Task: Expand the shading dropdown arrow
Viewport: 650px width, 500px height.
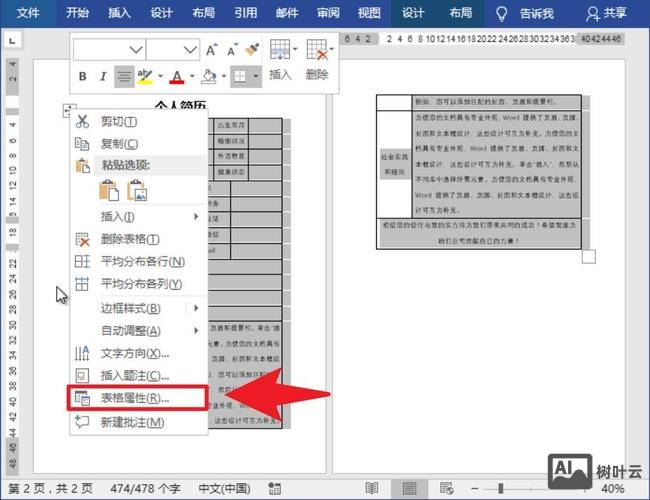Action: tap(224, 76)
